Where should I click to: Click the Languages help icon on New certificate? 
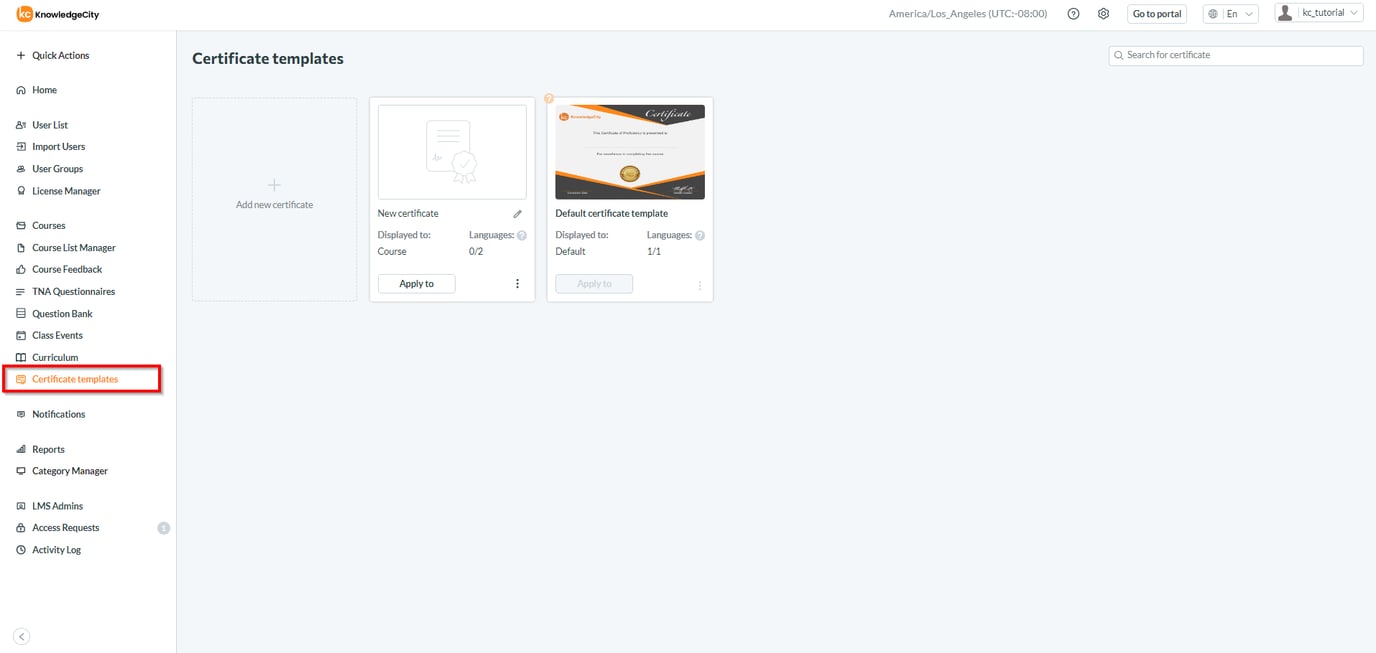pos(521,234)
